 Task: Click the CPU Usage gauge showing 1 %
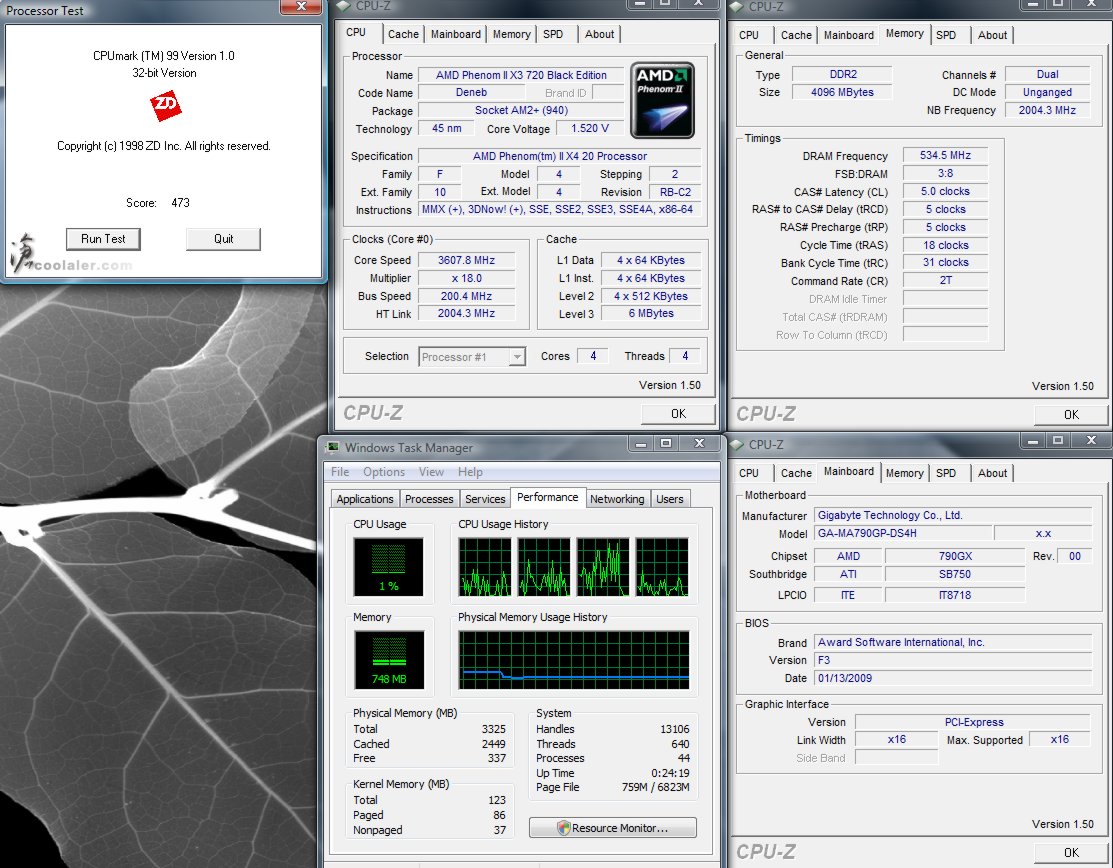point(388,566)
